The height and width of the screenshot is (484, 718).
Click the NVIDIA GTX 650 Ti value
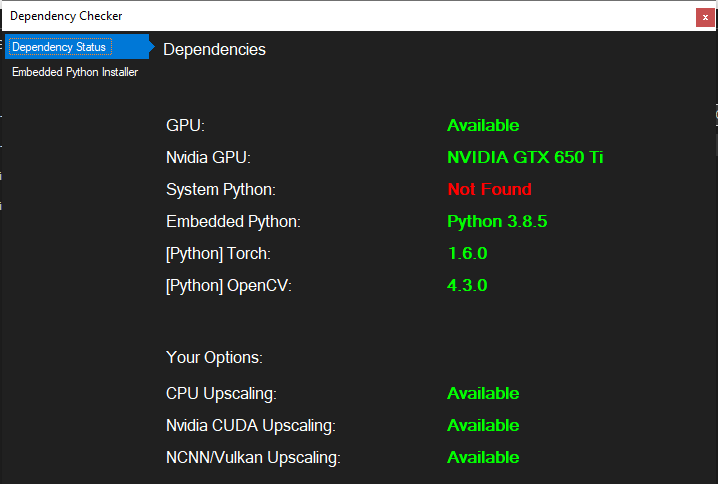(x=525, y=158)
